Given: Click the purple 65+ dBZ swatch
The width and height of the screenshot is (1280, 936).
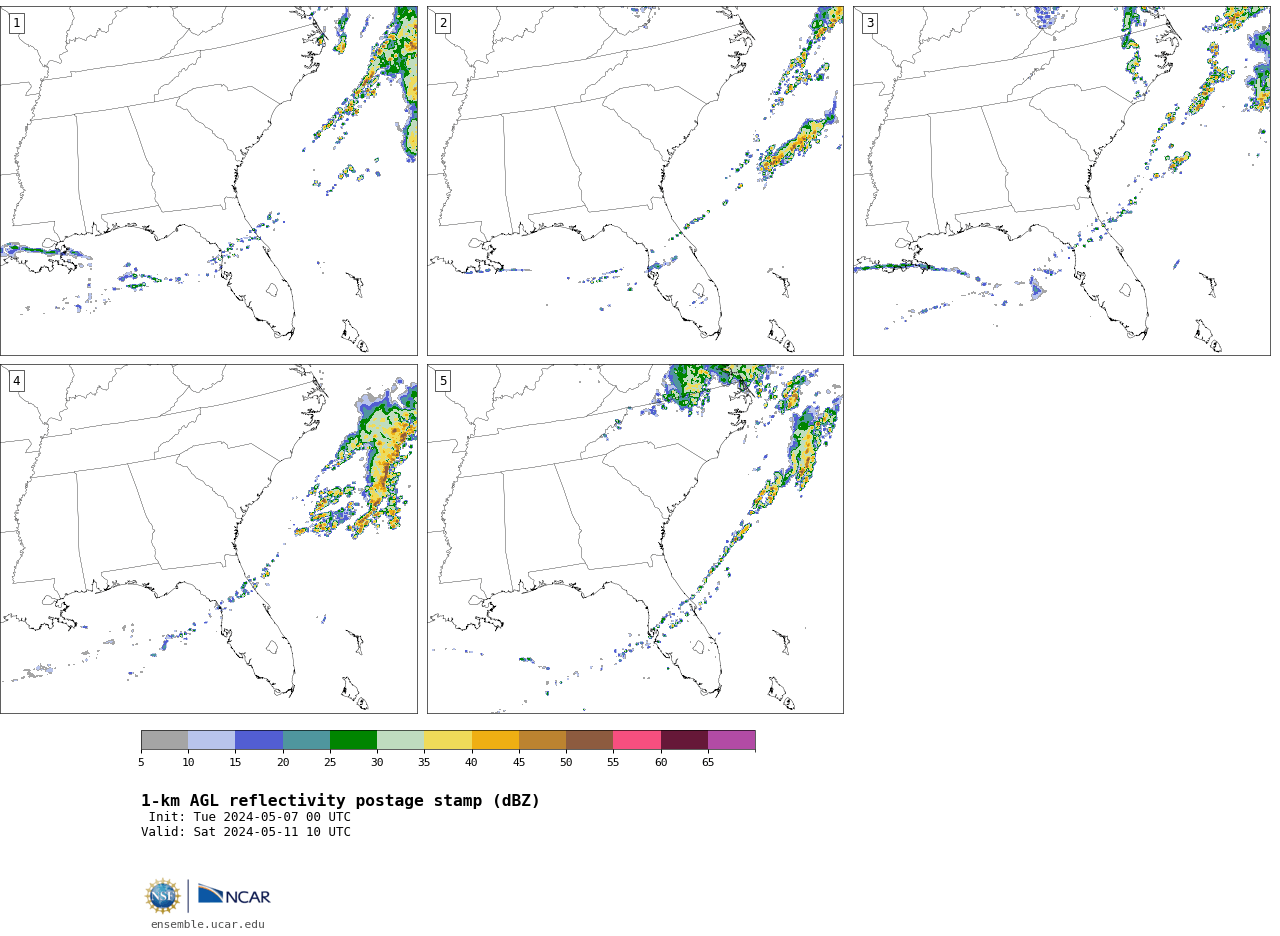Looking at the screenshot, I should point(732,740).
